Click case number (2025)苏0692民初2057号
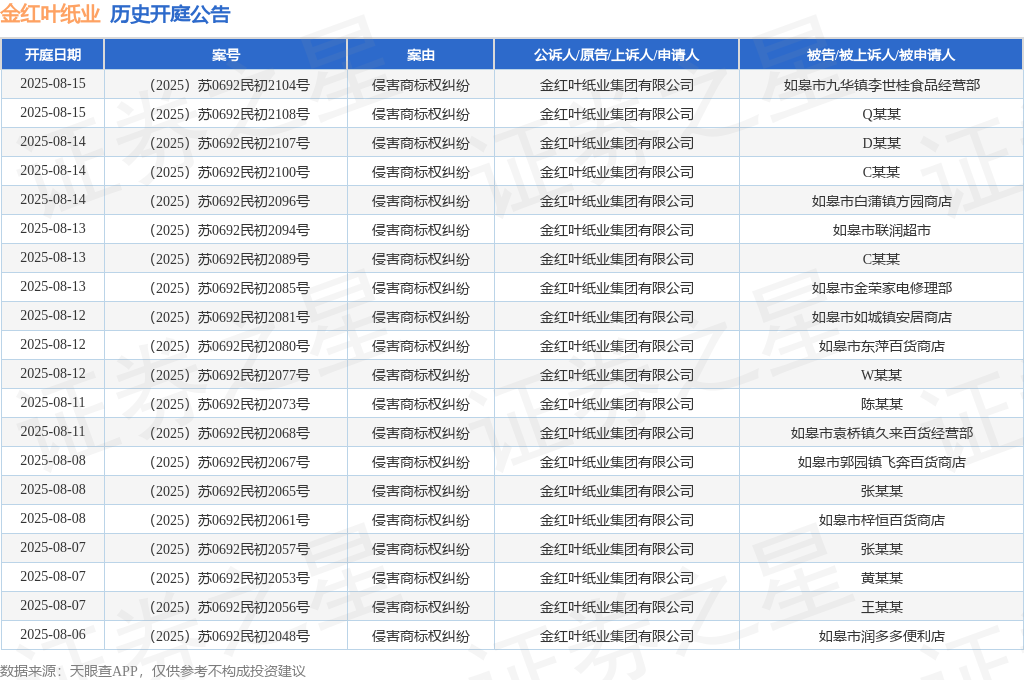This screenshot has width=1024, height=680. coord(226,549)
